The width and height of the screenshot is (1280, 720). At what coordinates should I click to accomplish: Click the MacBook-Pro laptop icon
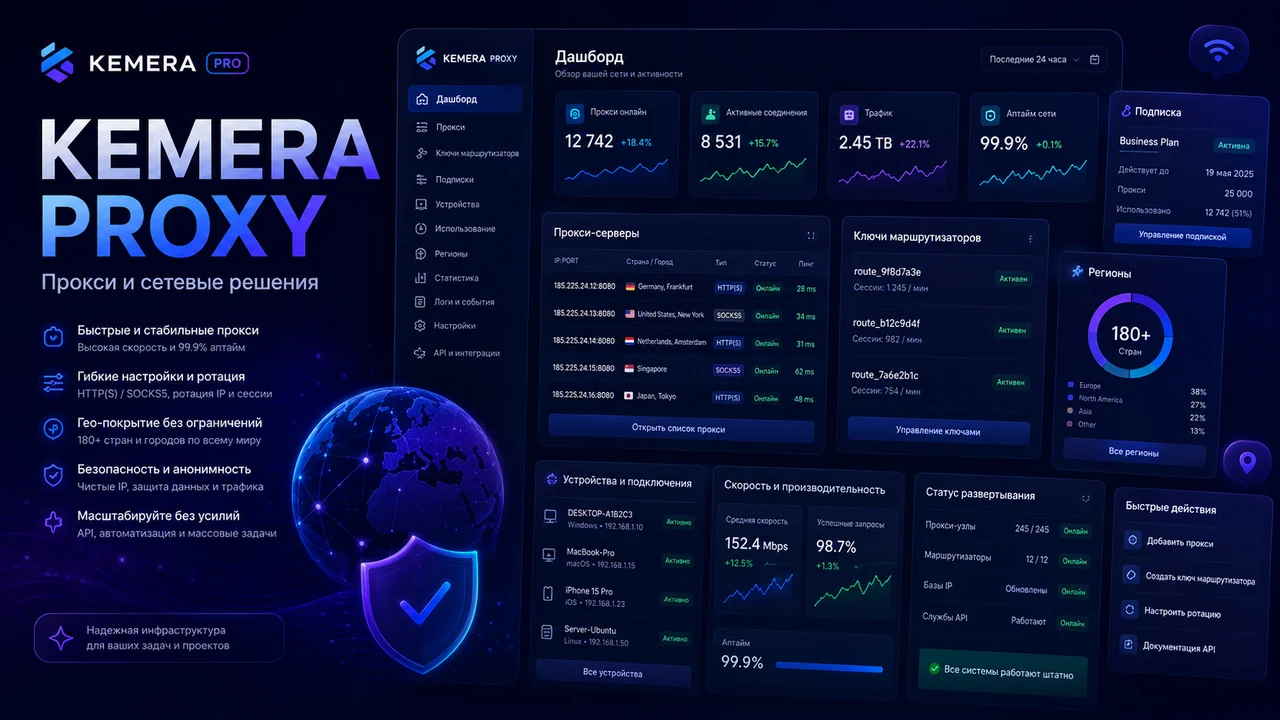coord(549,555)
